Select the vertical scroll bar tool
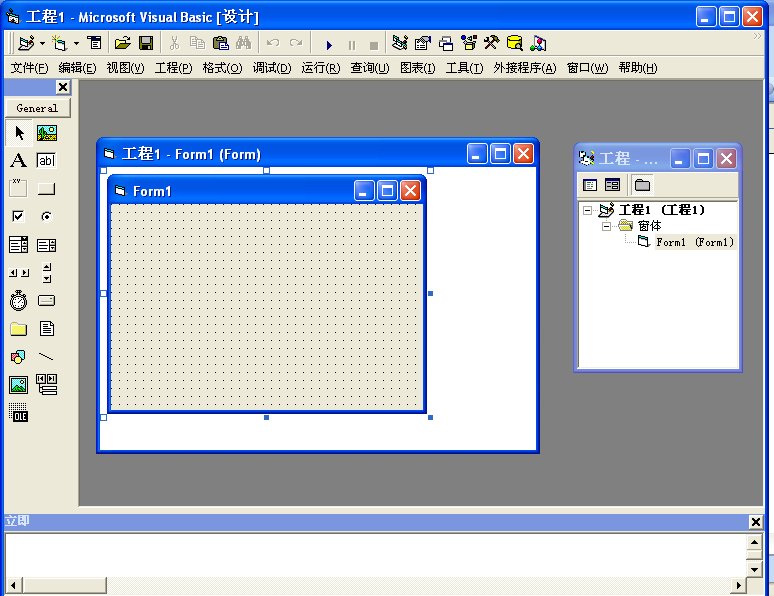774x596 pixels. (47, 273)
